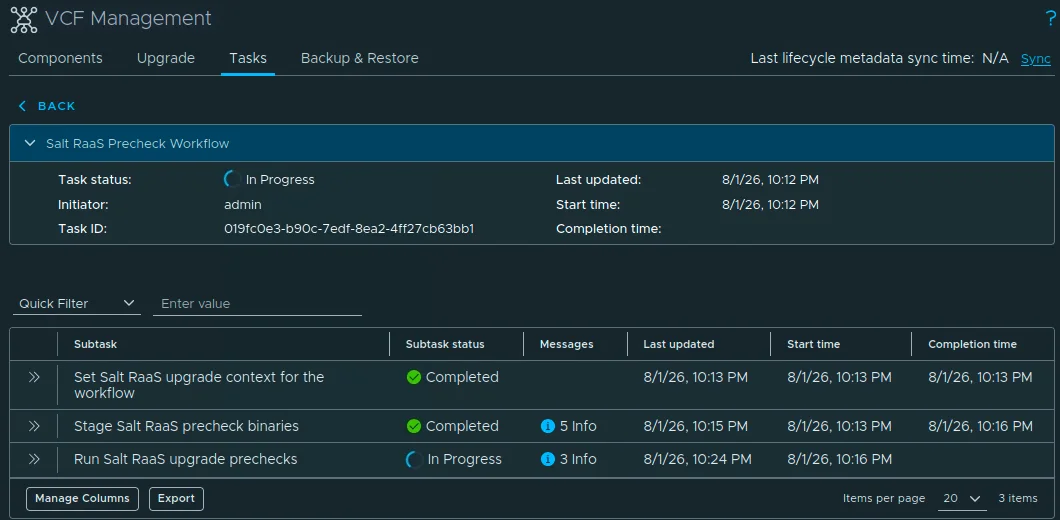Click the Export button
This screenshot has height=520, width=1060.
point(176,498)
